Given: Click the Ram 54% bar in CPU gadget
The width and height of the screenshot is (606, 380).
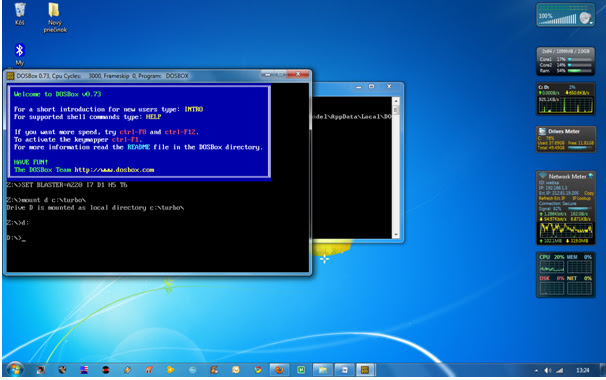Looking at the screenshot, I should click(579, 71).
